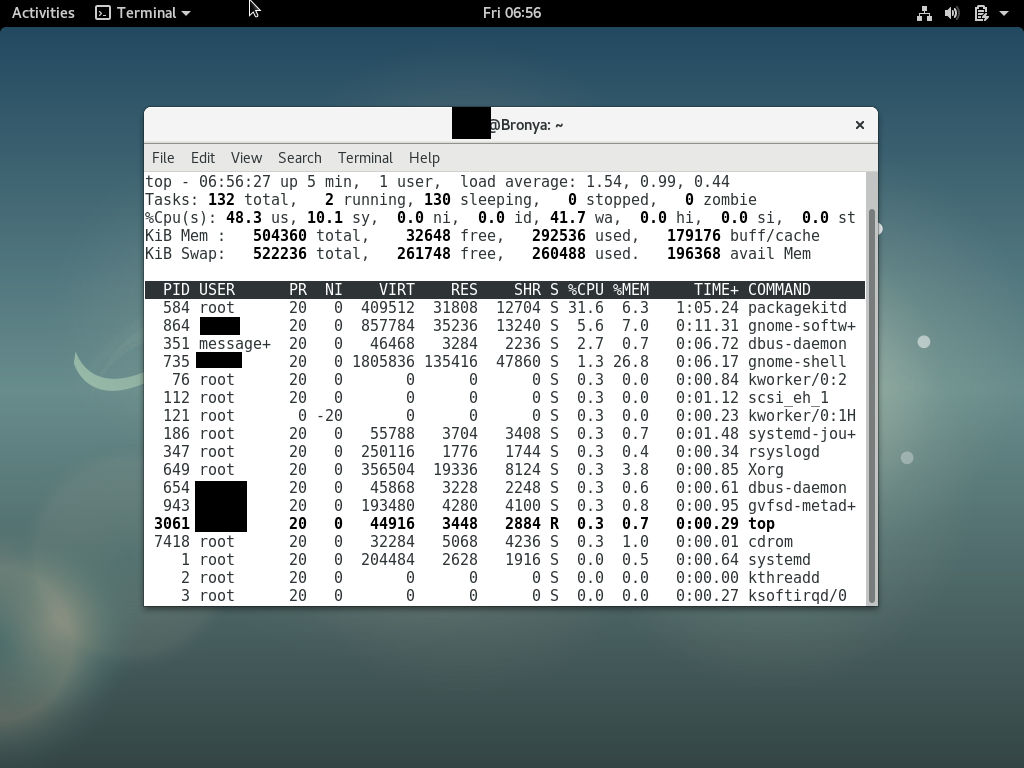Click the network status icon in top bar

(x=924, y=13)
